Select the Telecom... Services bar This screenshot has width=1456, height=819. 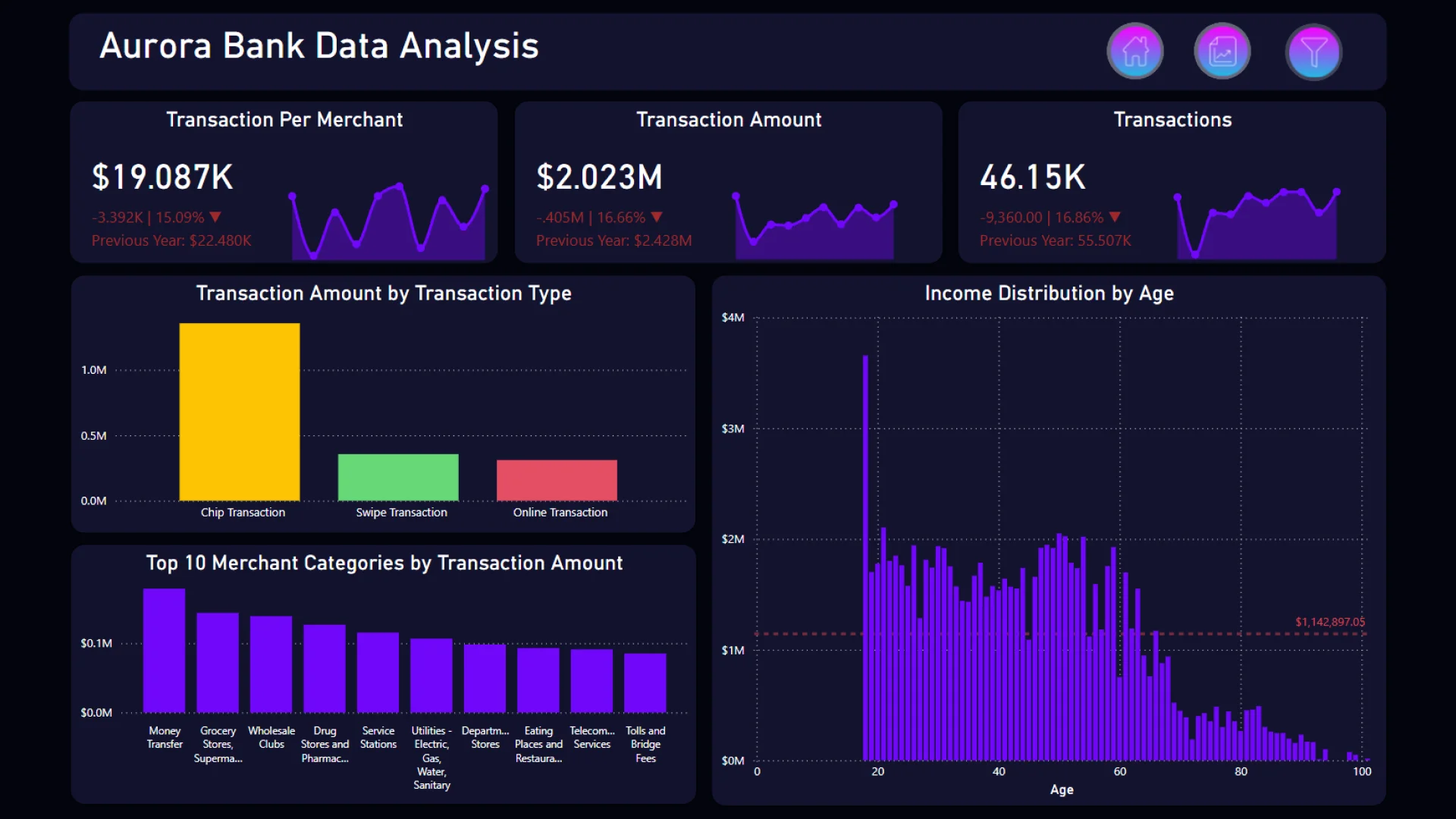point(592,681)
